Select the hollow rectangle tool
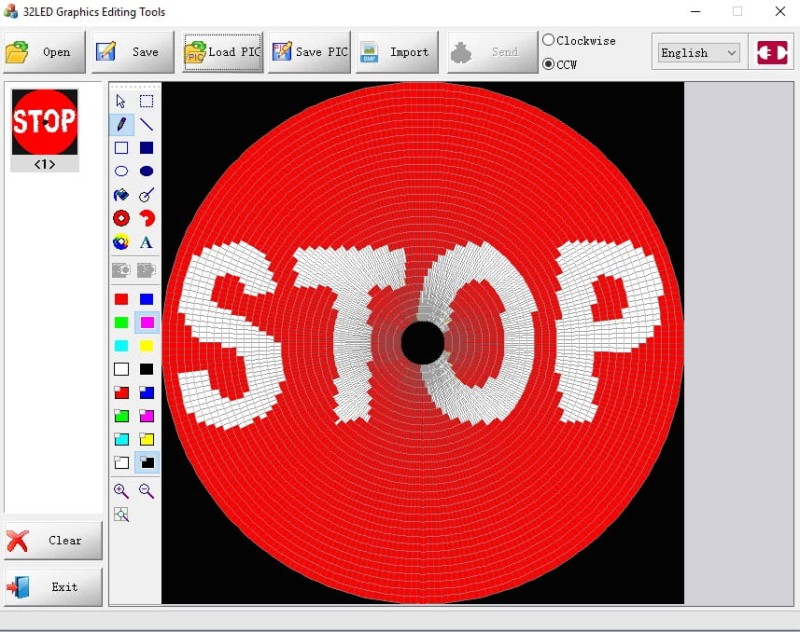This screenshot has width=800, height=632. [x=121, y=148]
